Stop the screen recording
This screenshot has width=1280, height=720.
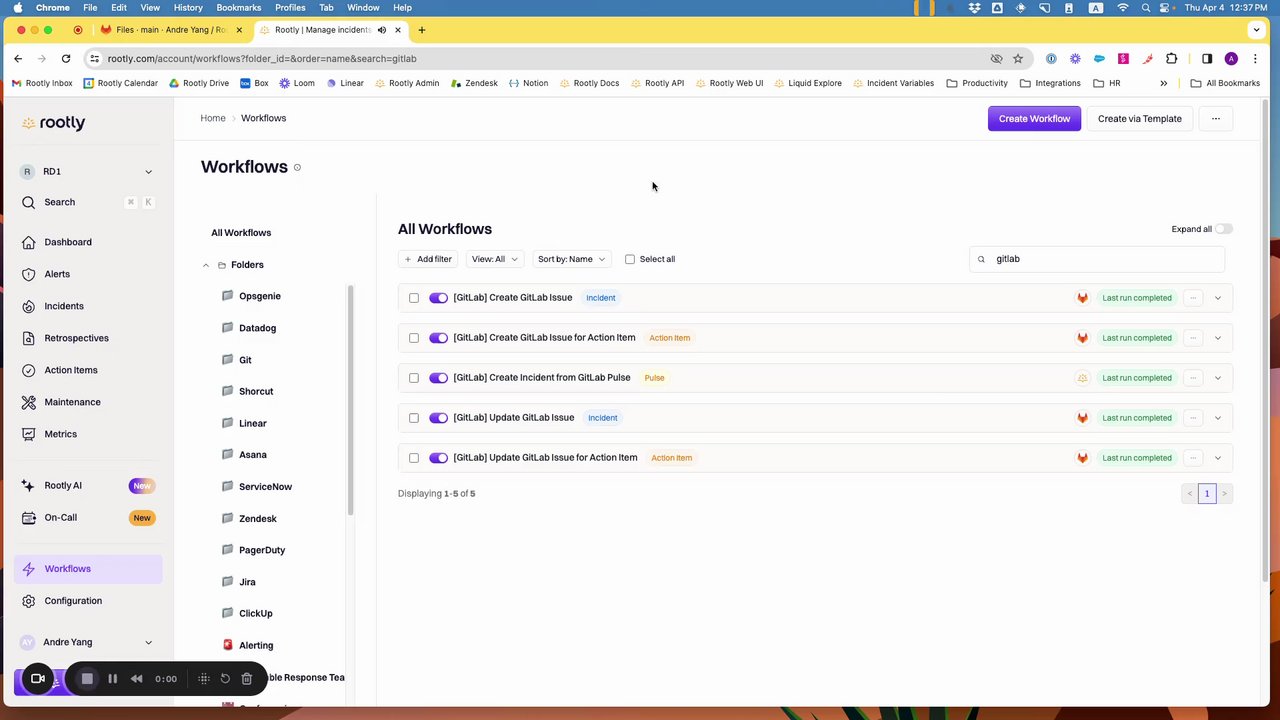click(x=87, y=679)
